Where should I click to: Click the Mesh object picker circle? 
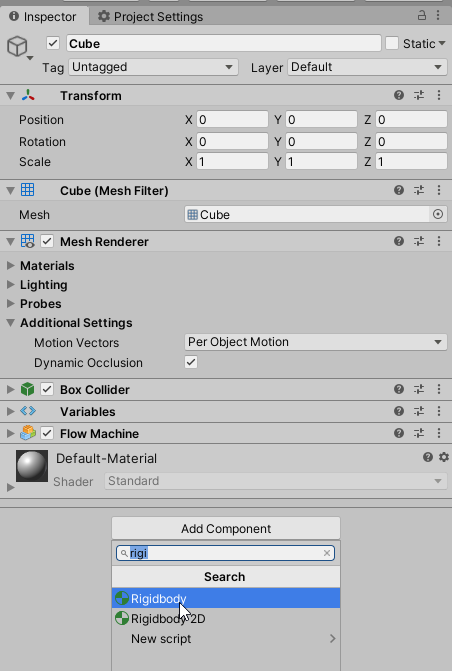coord(437,214)
